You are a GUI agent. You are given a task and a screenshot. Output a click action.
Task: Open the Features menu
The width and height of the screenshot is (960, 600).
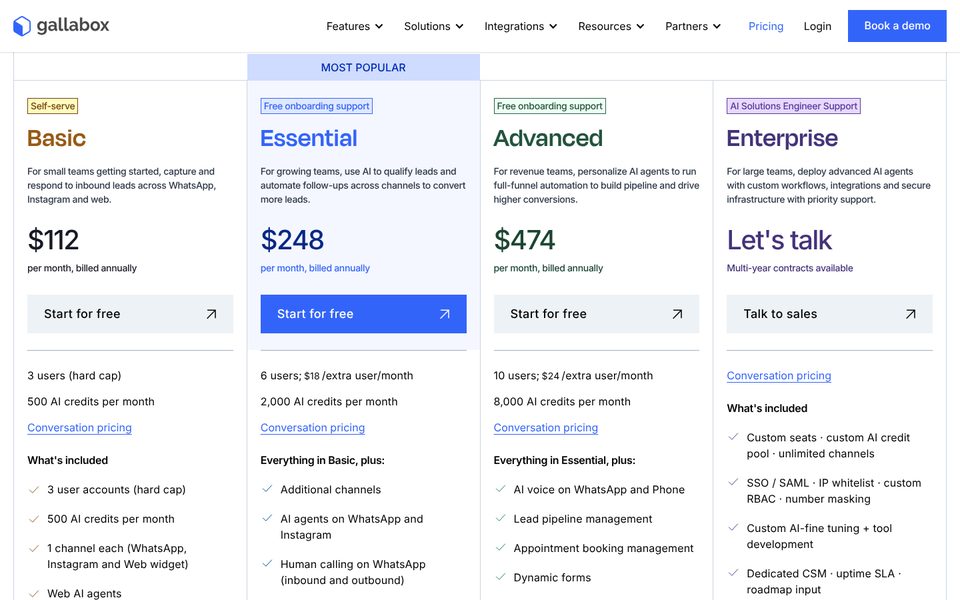coord(354,26)
